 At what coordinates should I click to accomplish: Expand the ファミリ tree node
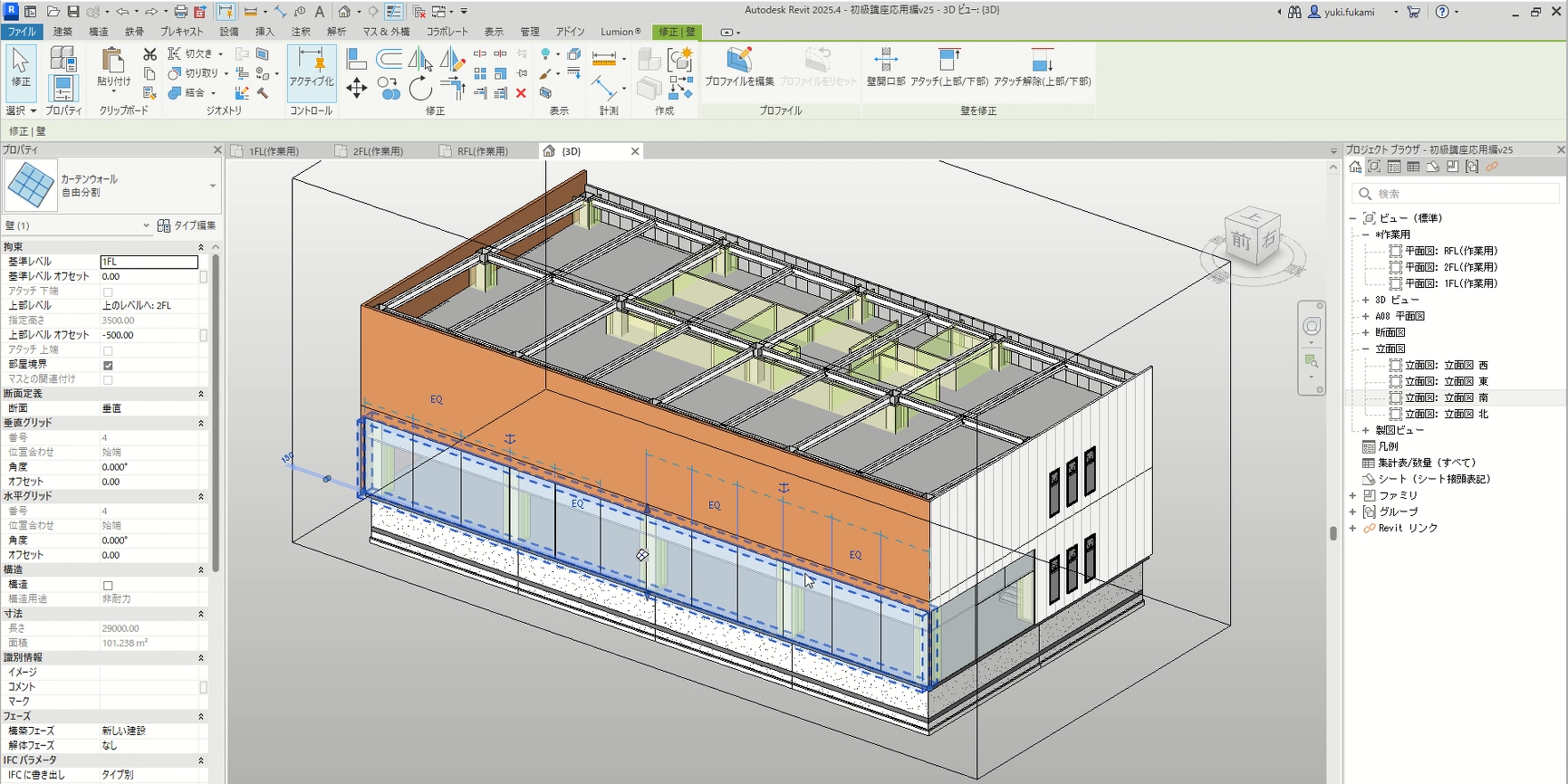pyautogui.click(x=1353, y=495)
